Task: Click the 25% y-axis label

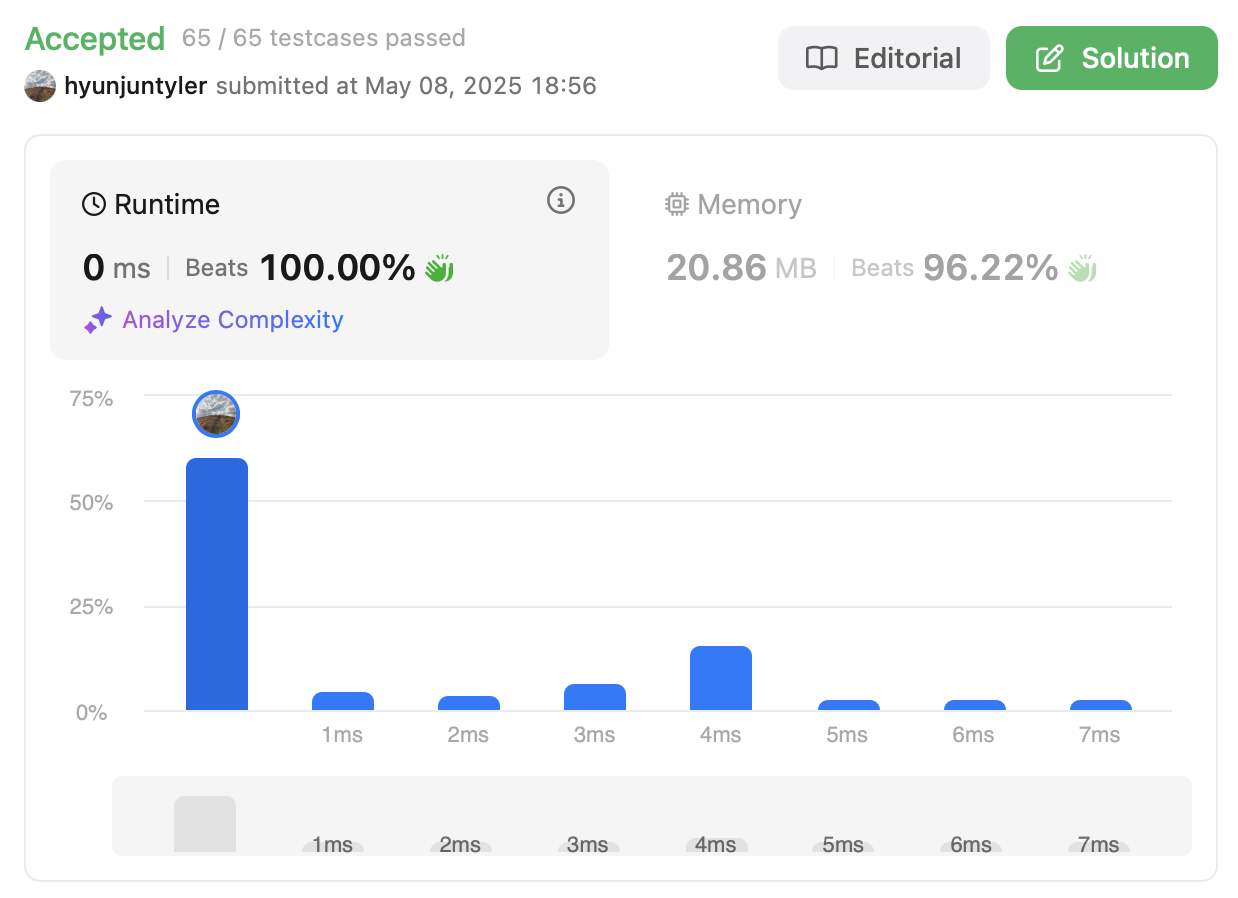Action: click(91, 607)
